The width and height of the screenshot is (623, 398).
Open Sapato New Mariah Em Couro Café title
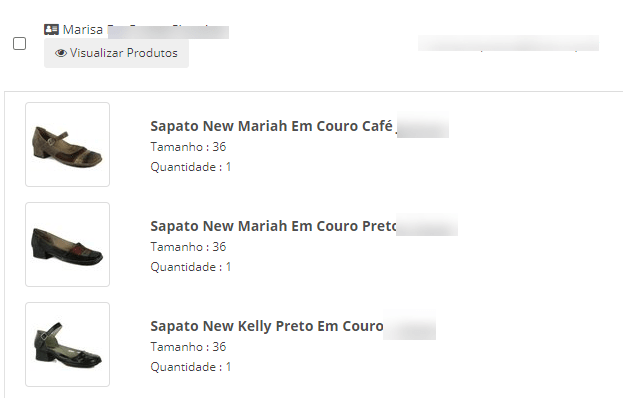[x=271, y=126]
